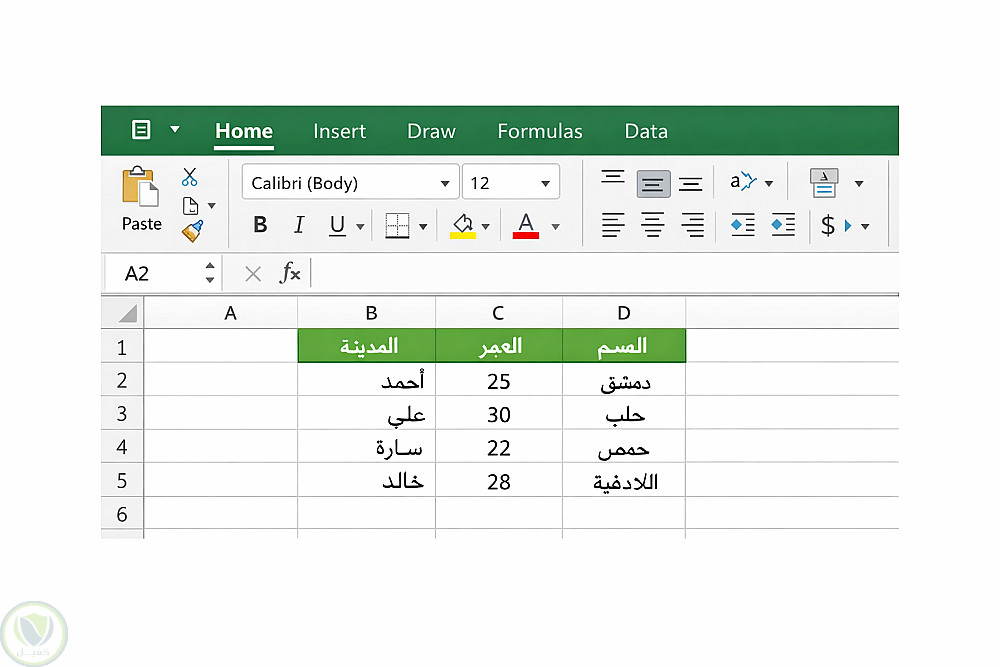The image size is (1000, 667).
Task: Select the Format Painter brush
Action: [x=192, y=232]
